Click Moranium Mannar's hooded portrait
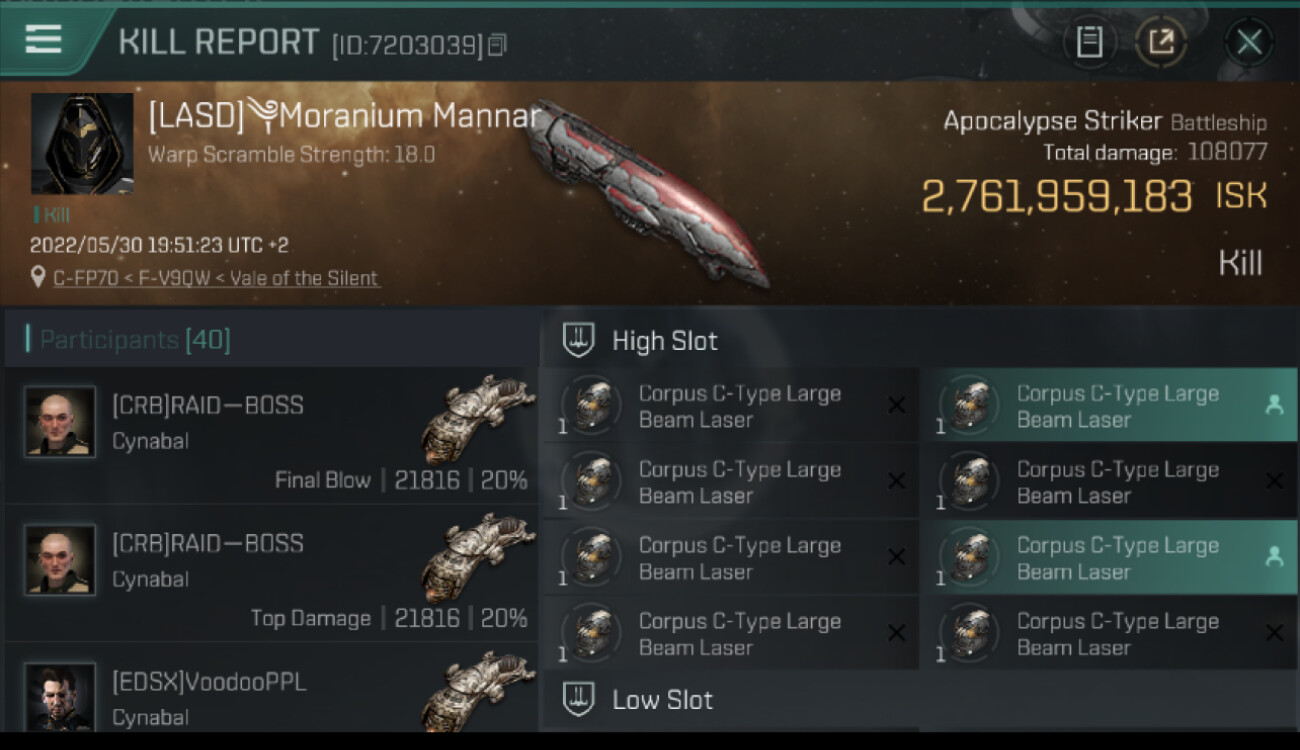This screenshot has width=1300, height=750. [82, 144]
